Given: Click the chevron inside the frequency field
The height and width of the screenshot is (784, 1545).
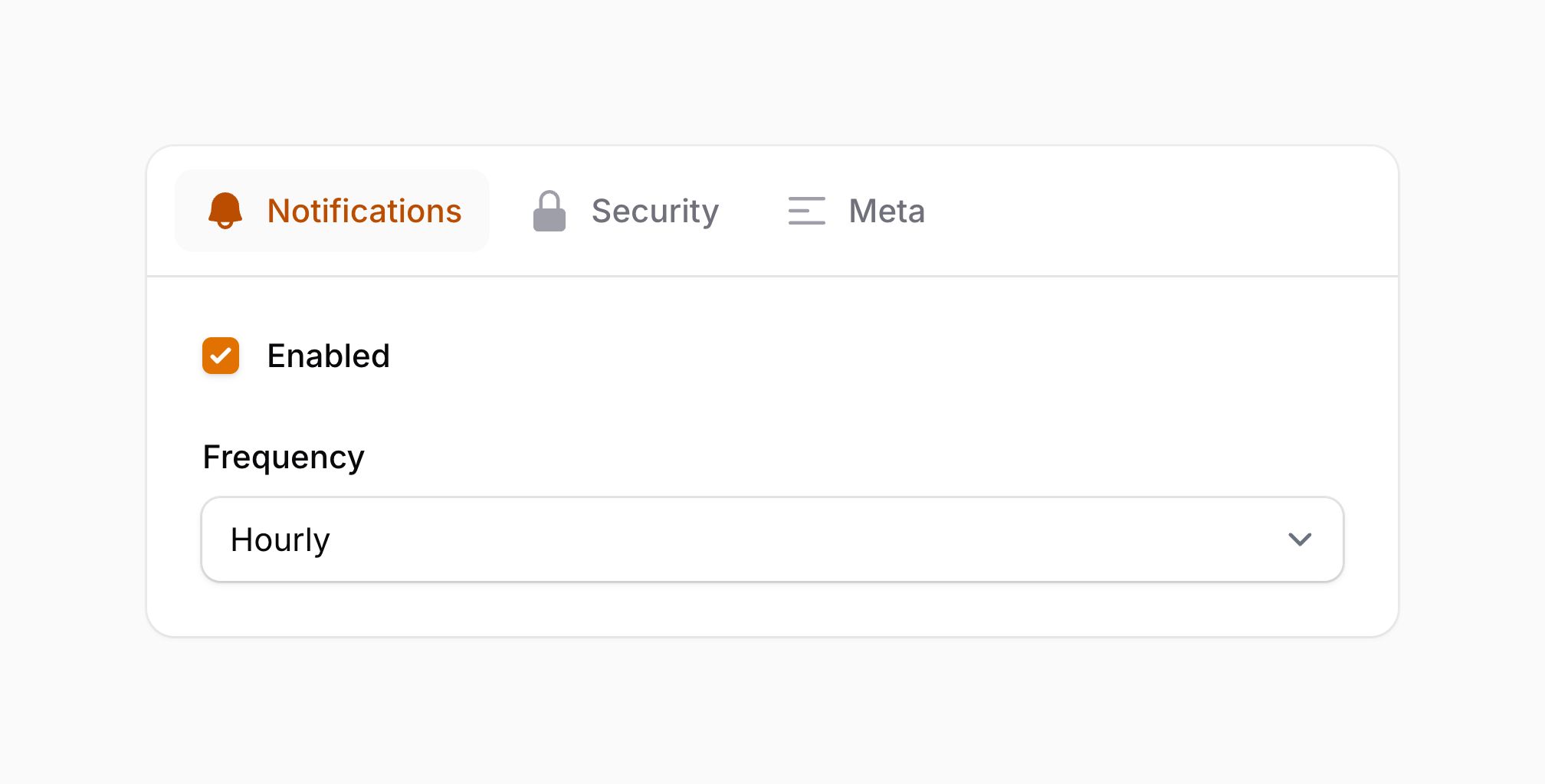Looking at the screenshot, I should pyautogui.click(x=1299, y=539).
